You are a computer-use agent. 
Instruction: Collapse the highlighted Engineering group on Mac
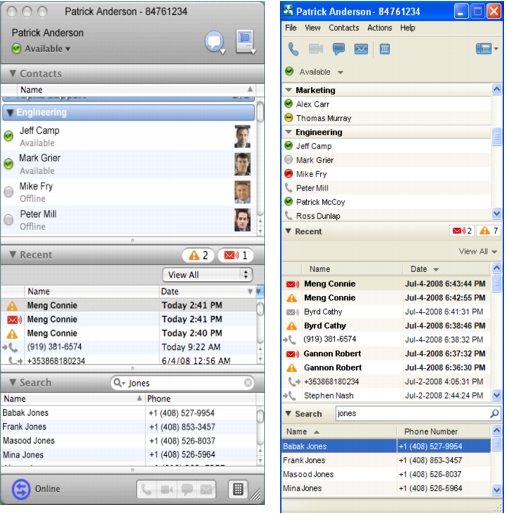(x=10, y=113)
